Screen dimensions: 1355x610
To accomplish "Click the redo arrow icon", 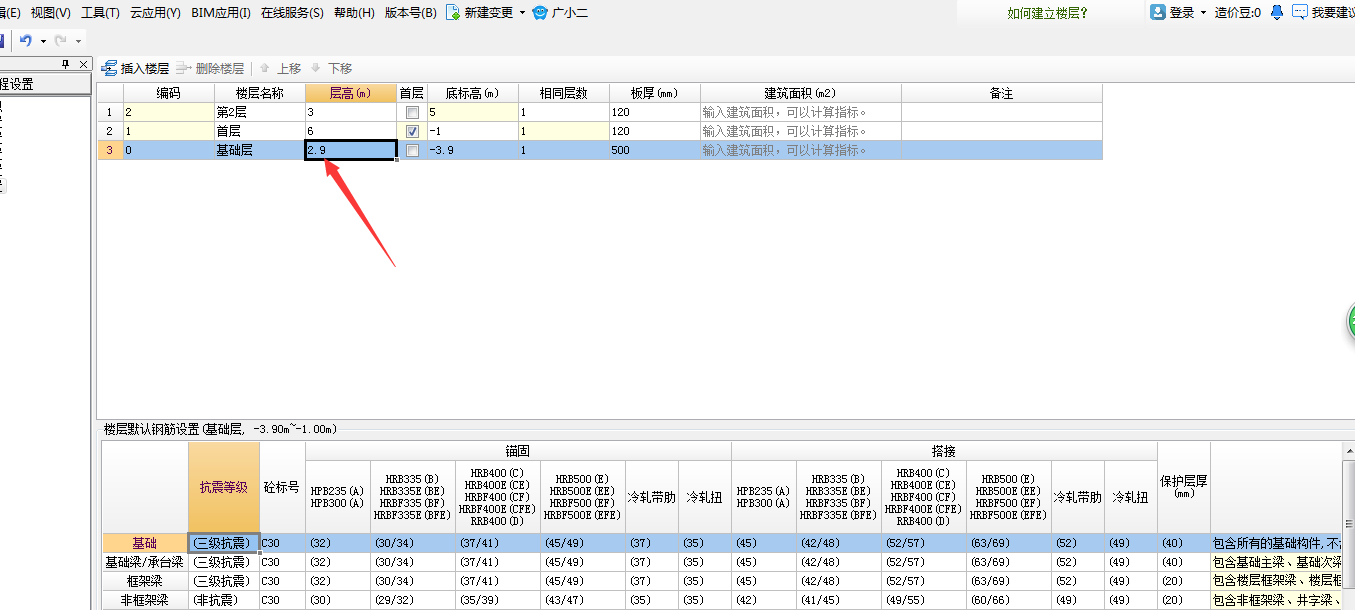I will tap(61, 40).
